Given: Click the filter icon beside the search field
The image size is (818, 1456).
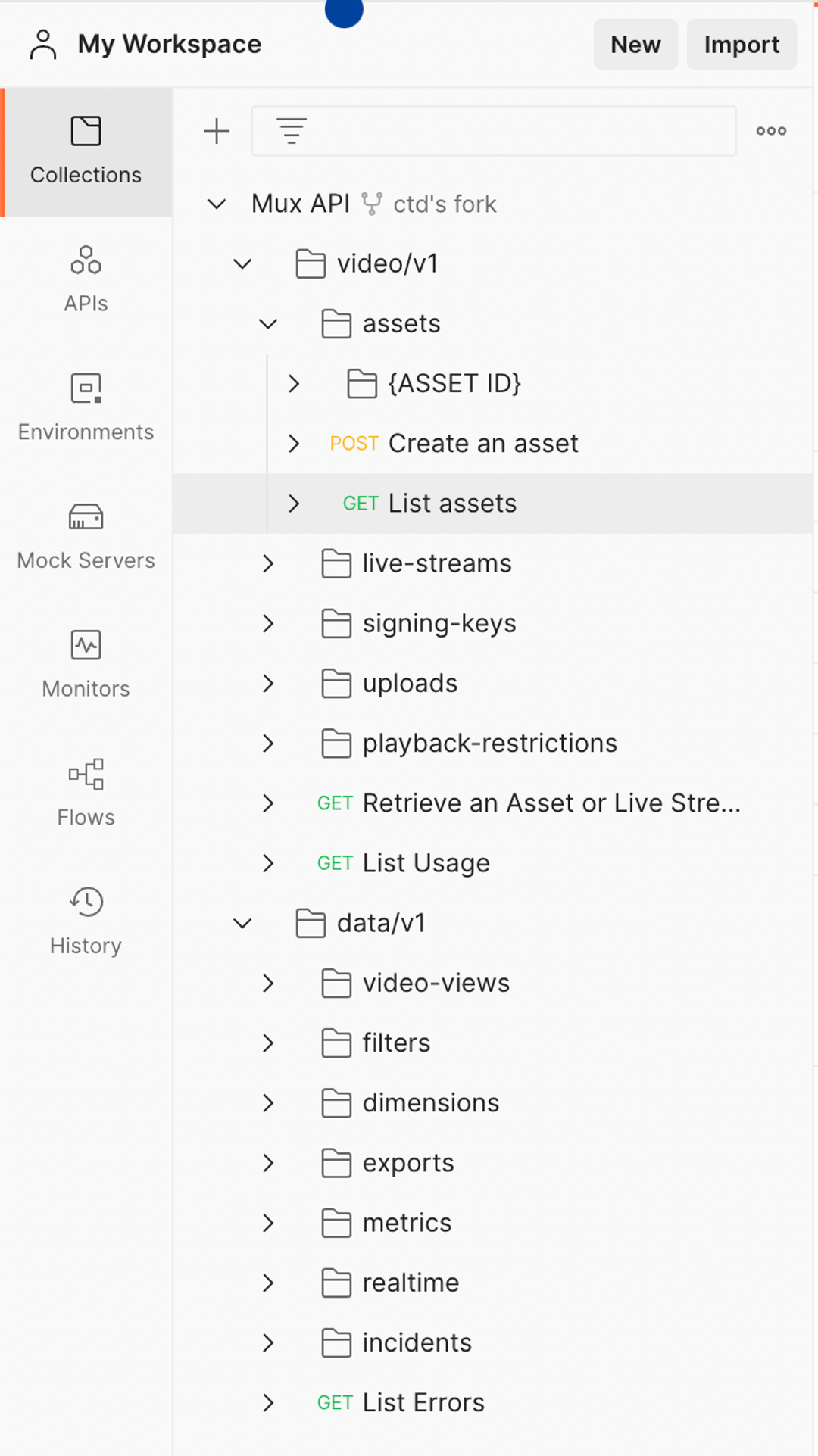Looking at the screenshot, I should (291, 130).
